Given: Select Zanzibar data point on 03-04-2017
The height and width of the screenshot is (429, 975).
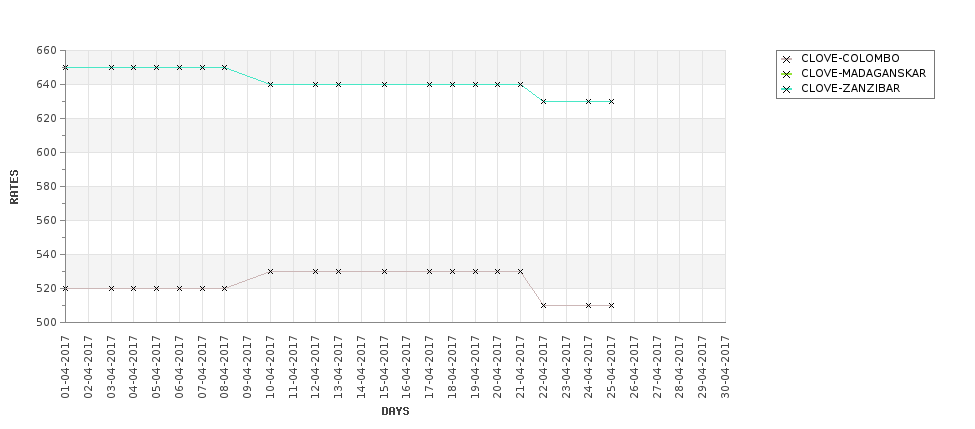Looking at the screenshot, I should pyautogui.click(x=111, y=67).
